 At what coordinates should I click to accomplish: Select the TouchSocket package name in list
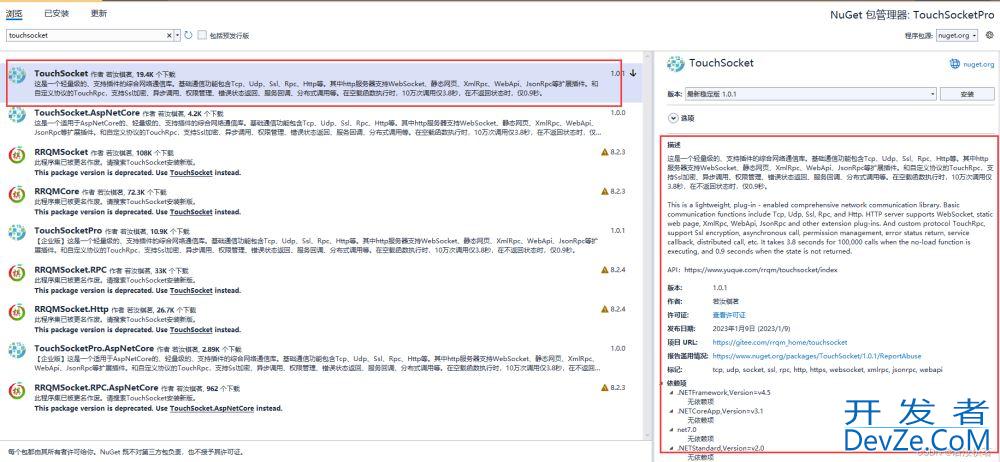(61, 73)
